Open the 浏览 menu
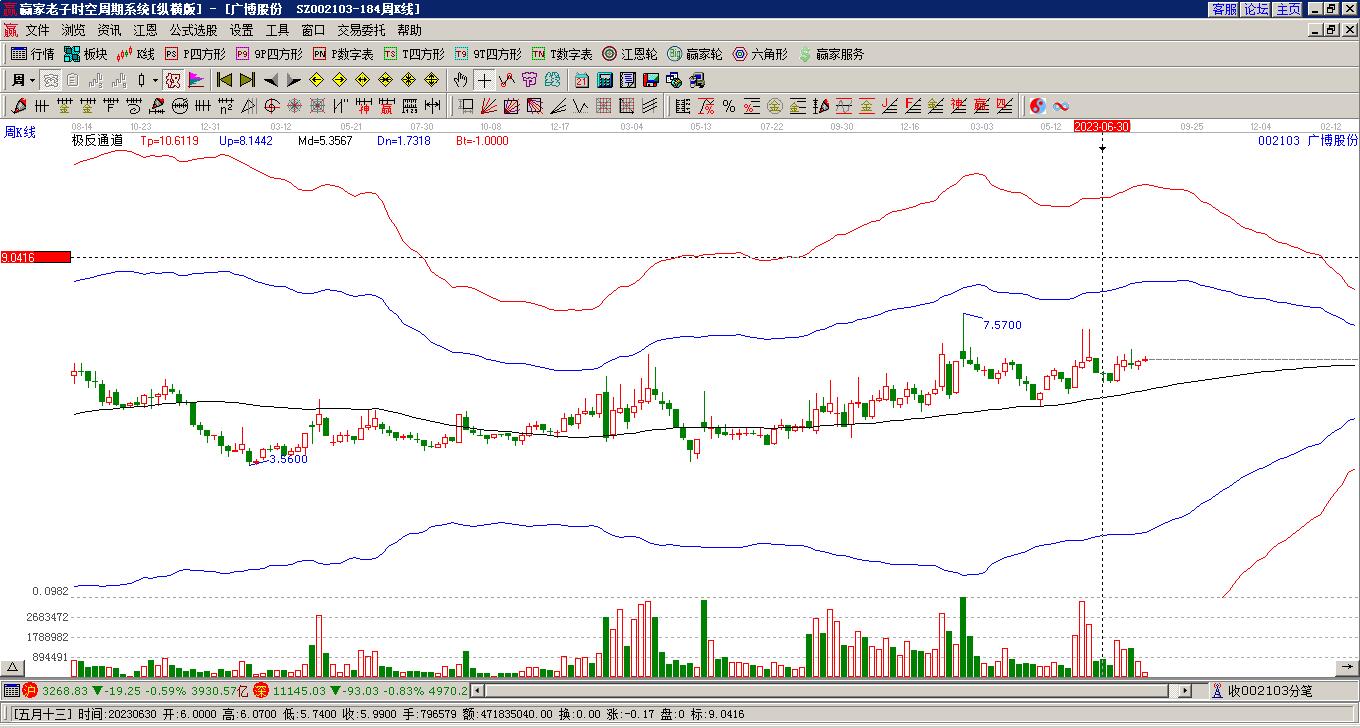 point(73,31)
